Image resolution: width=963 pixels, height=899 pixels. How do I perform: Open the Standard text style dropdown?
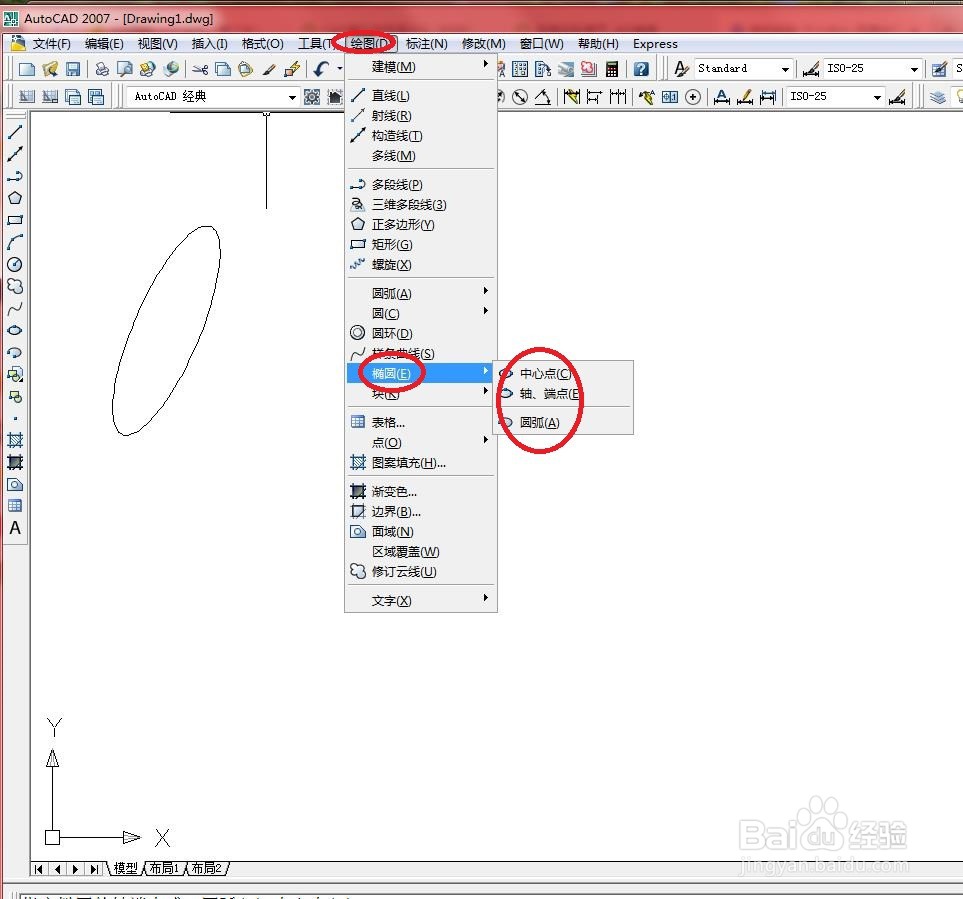785,69
